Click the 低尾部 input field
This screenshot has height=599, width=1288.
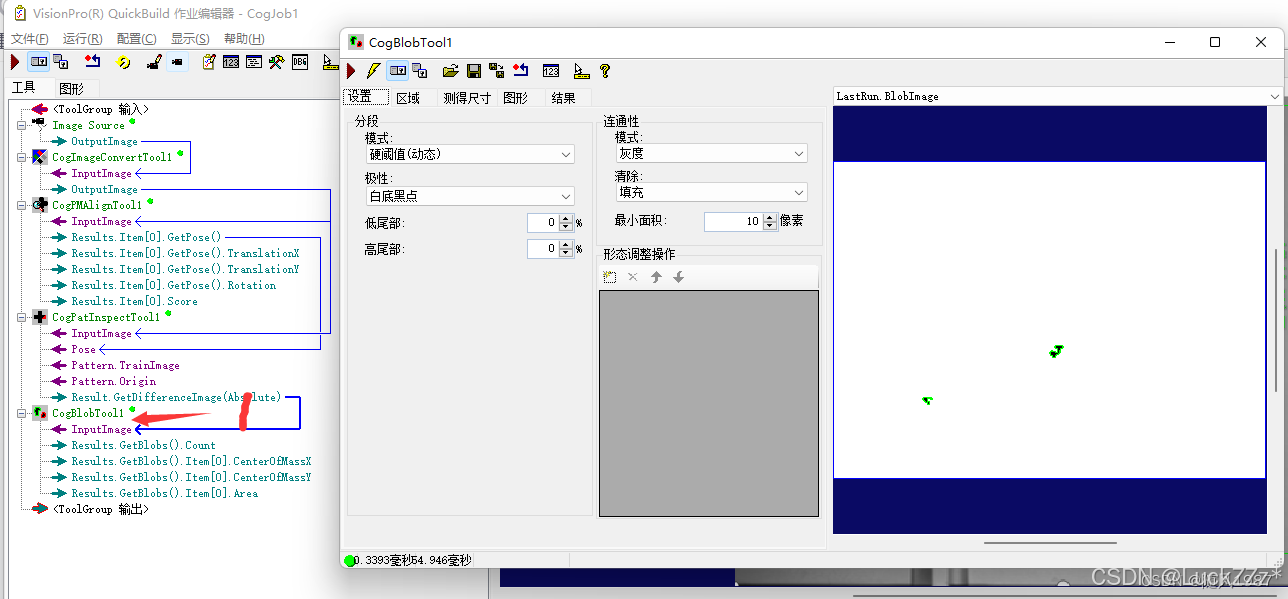pyautogui.click(x=543, y=223)
